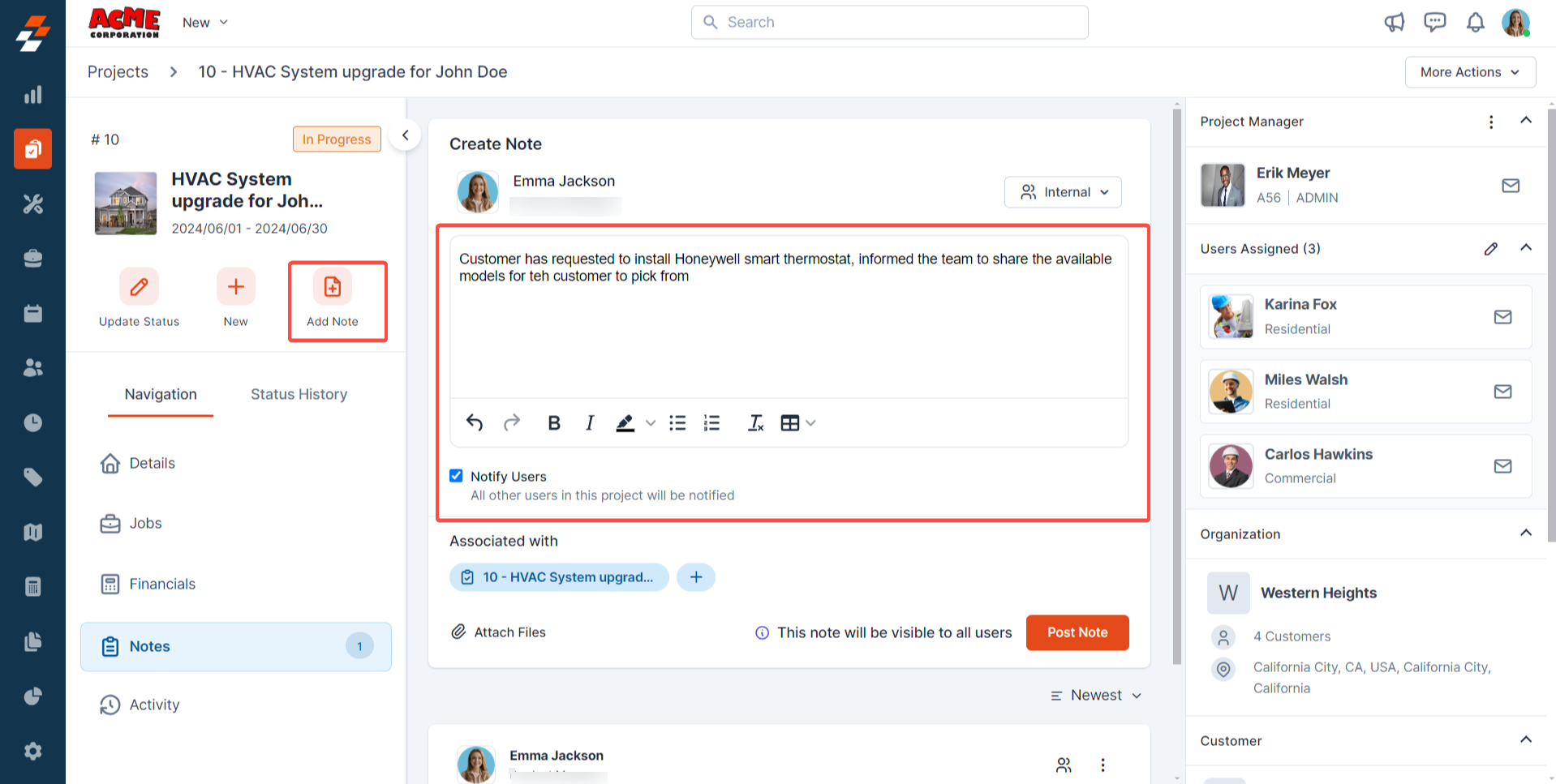Click the Add Note icon
The height and width of the screenshot is (784, 1556).
pos(333,288)
